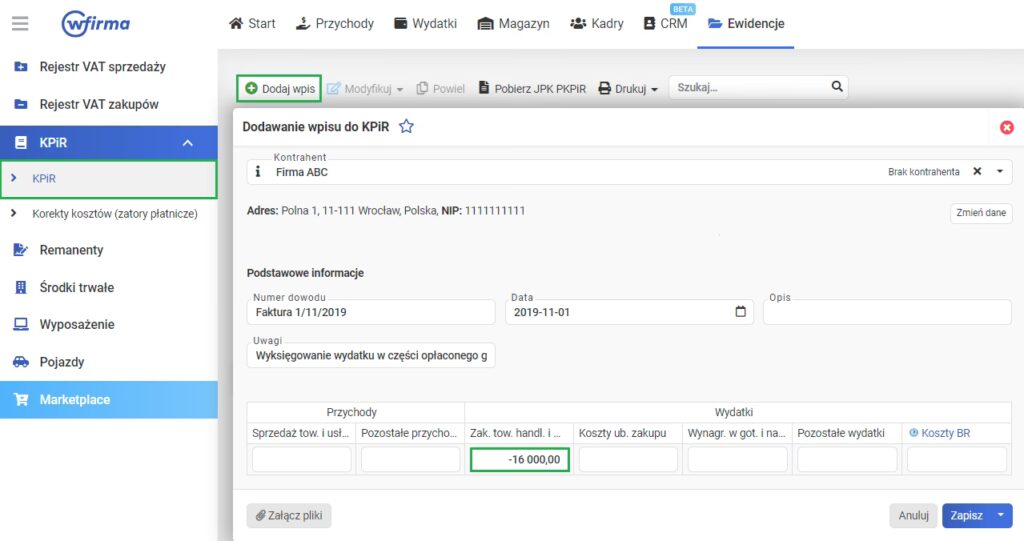The height and width of the screenshot is (541, 1024).
Task: Click the Dodaj wpis button
Action: (x=279, y=88)
